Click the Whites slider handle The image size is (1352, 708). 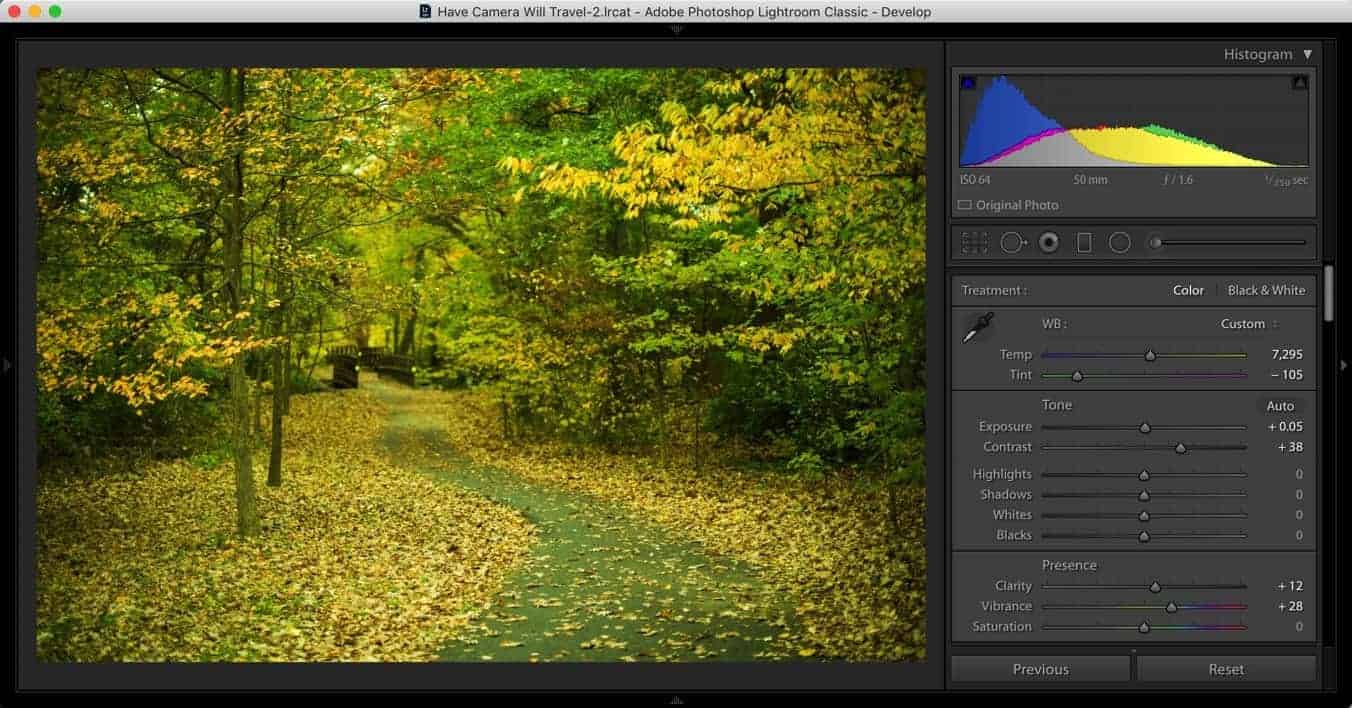click(x=1144, y=516)
